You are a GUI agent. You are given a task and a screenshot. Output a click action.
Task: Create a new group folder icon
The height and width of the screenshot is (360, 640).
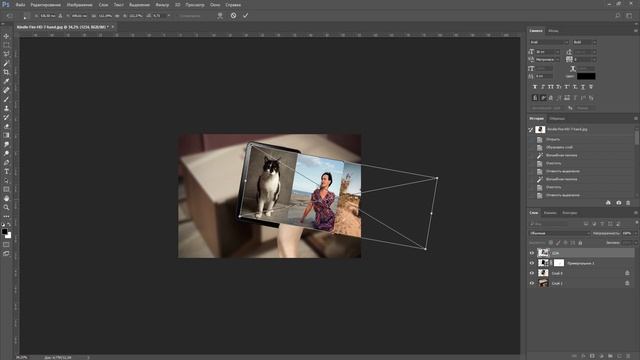click(610, 356)
